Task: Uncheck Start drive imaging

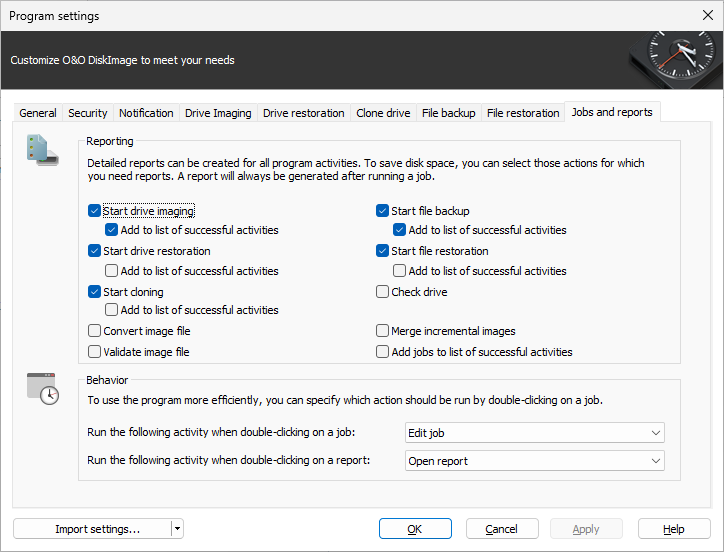Action: click(x=94, y=211)
